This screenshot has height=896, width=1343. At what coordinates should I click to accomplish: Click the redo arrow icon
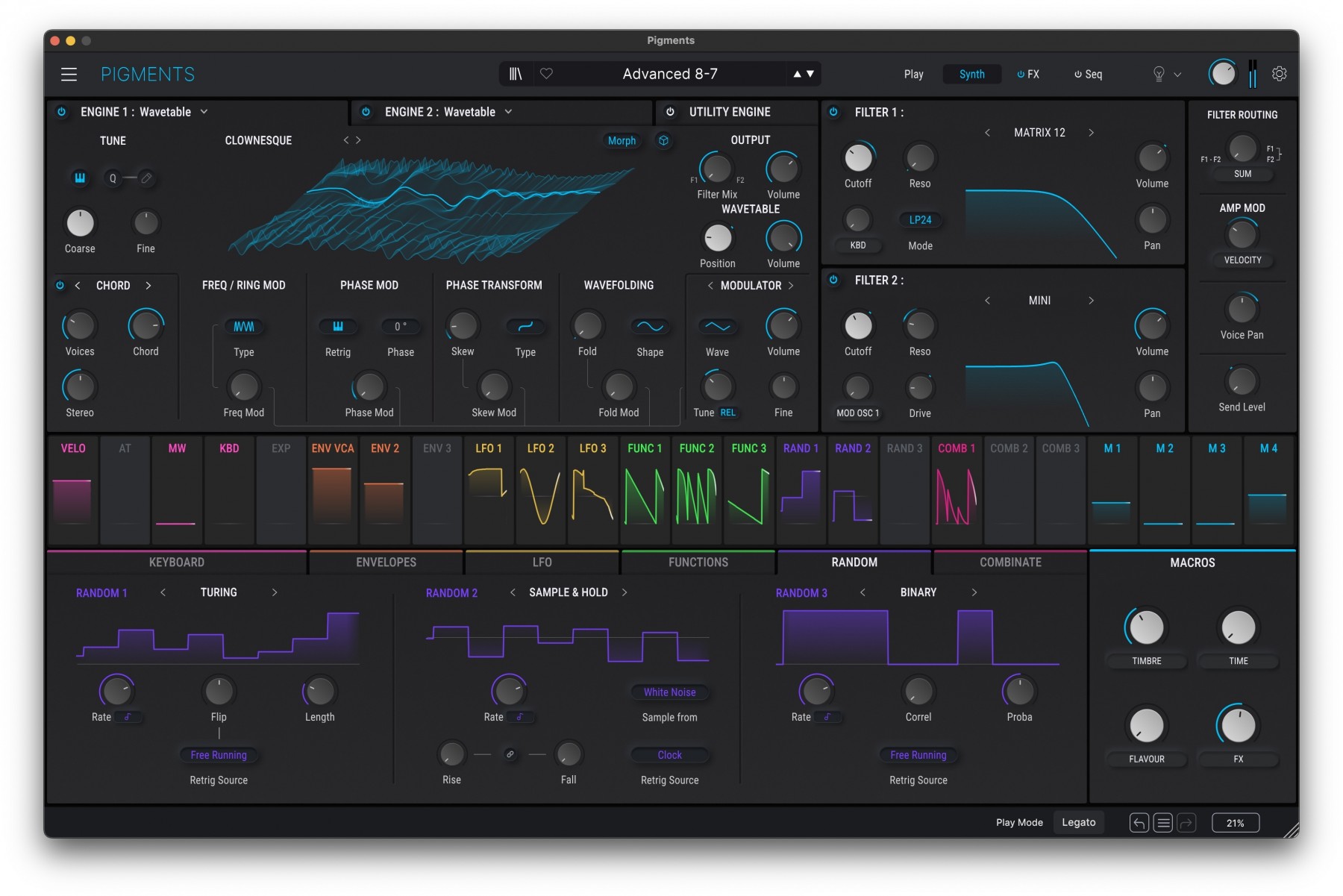point(1186,823)
